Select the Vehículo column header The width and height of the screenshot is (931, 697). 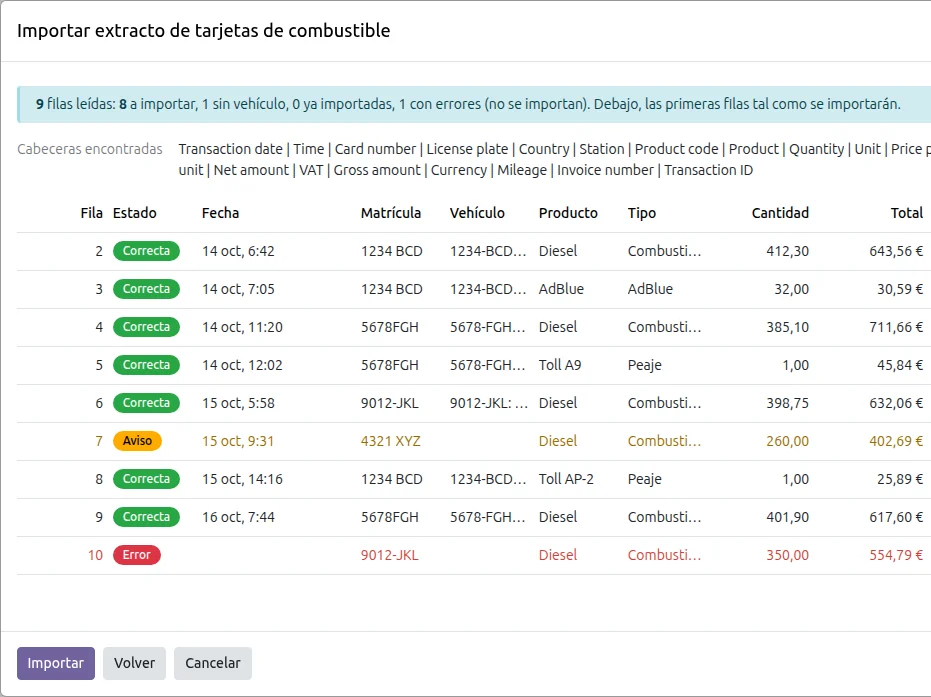pos(477,213)
